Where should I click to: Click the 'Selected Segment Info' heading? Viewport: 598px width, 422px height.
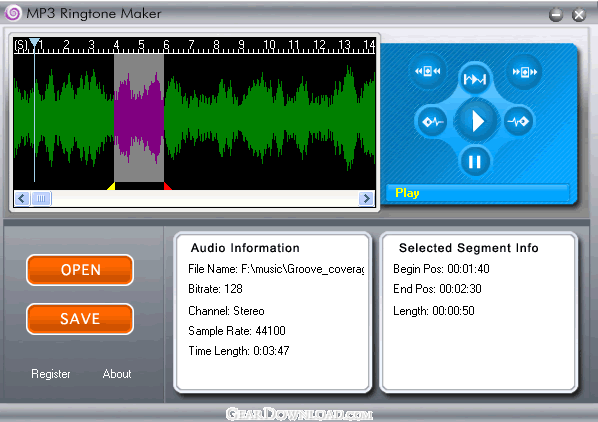point(469,248)
